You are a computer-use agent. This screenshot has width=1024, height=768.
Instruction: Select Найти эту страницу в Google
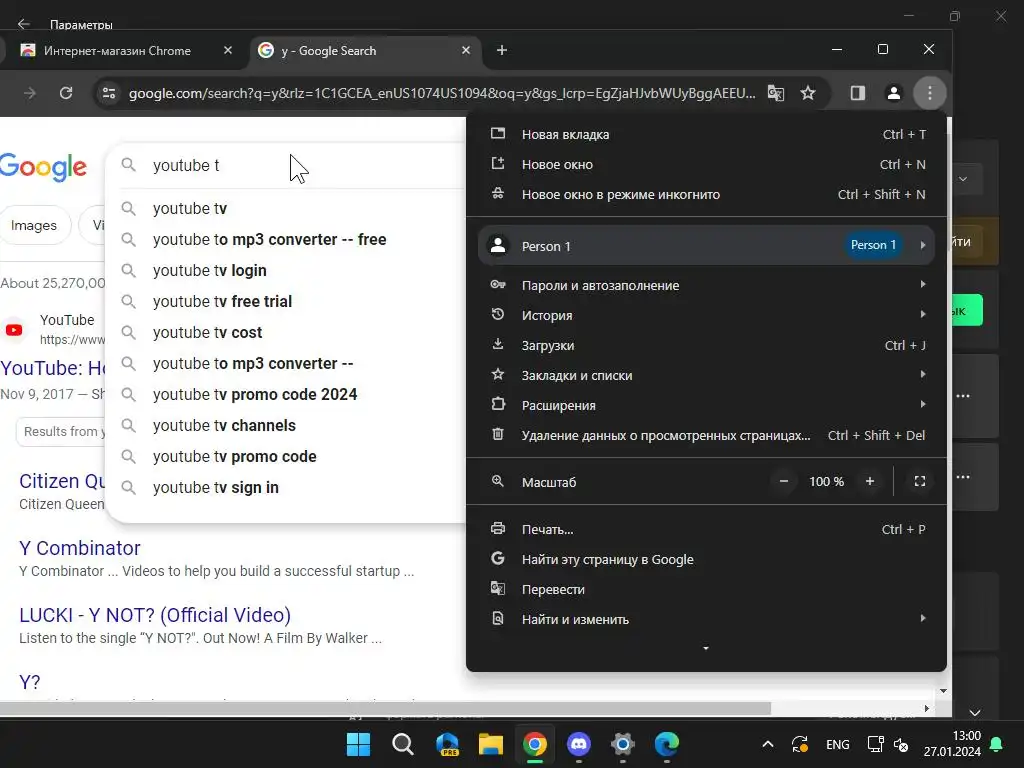tap(707, 560)
